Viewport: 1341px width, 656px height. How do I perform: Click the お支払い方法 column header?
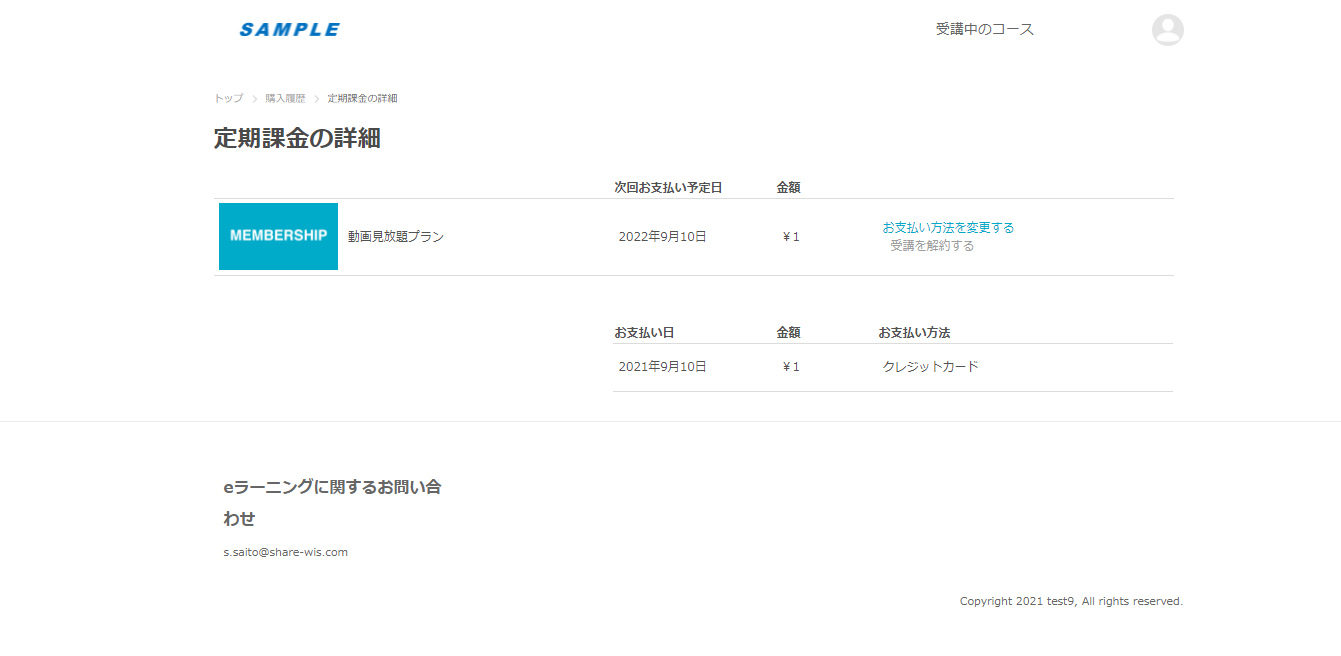[914, 332]
